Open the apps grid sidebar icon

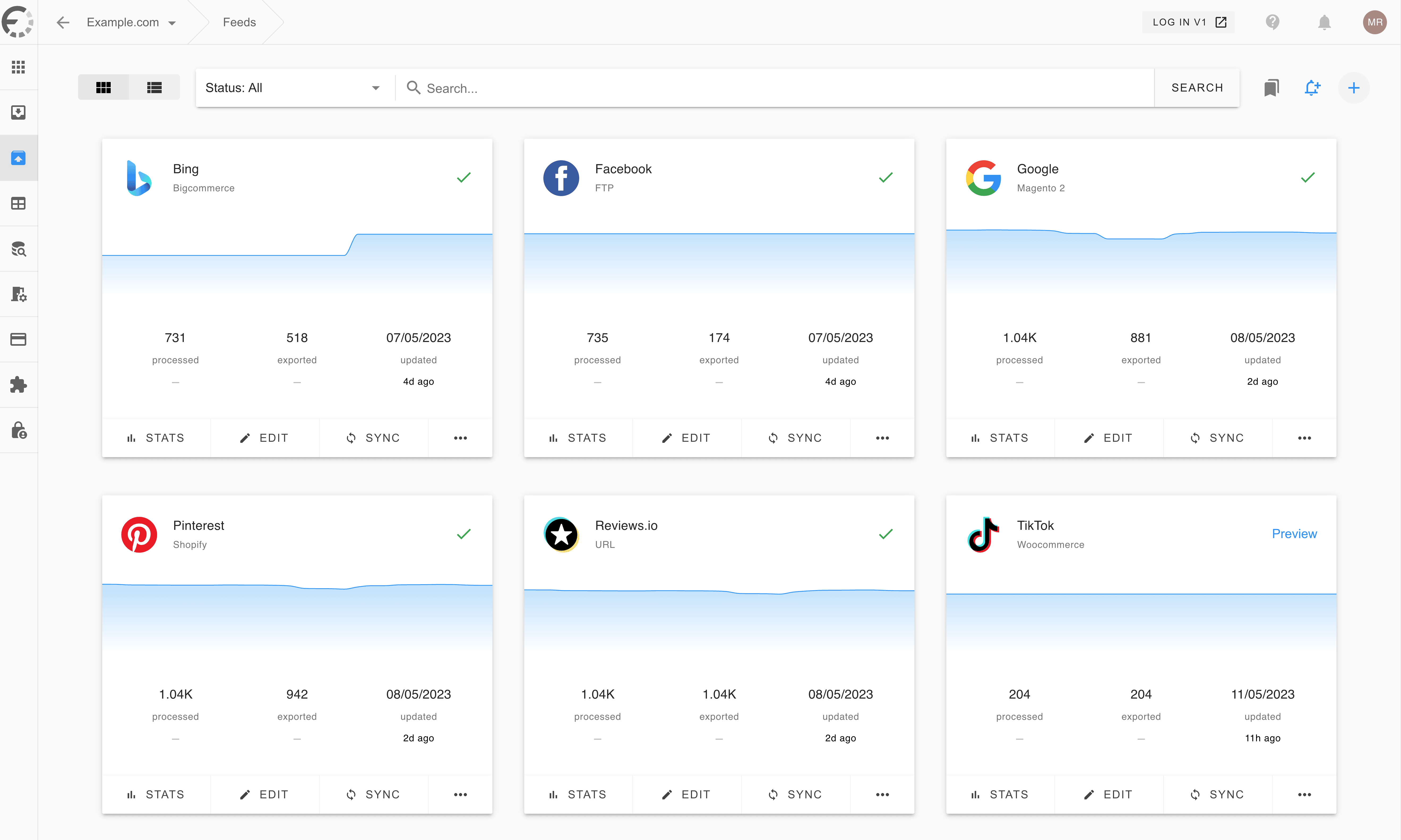coord(18,67)
